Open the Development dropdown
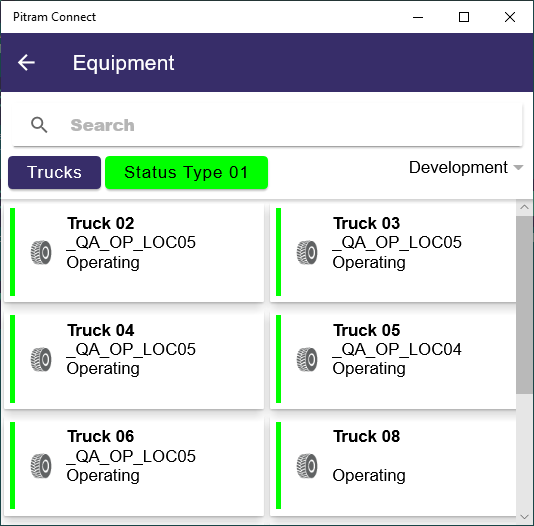The image size is (534, 526). tap(466, 168)
